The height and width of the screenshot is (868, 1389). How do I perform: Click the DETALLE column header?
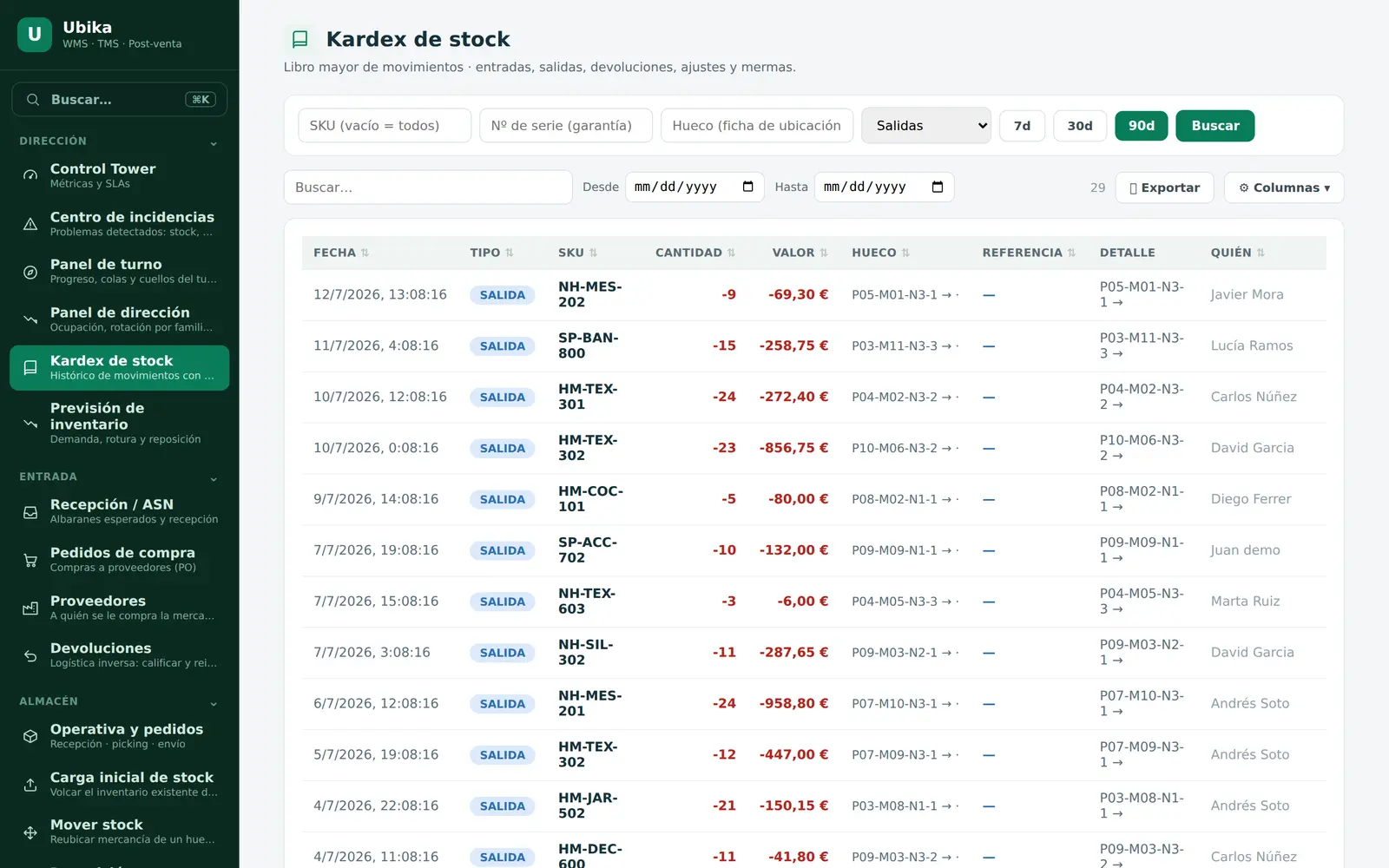point(1127,253)
